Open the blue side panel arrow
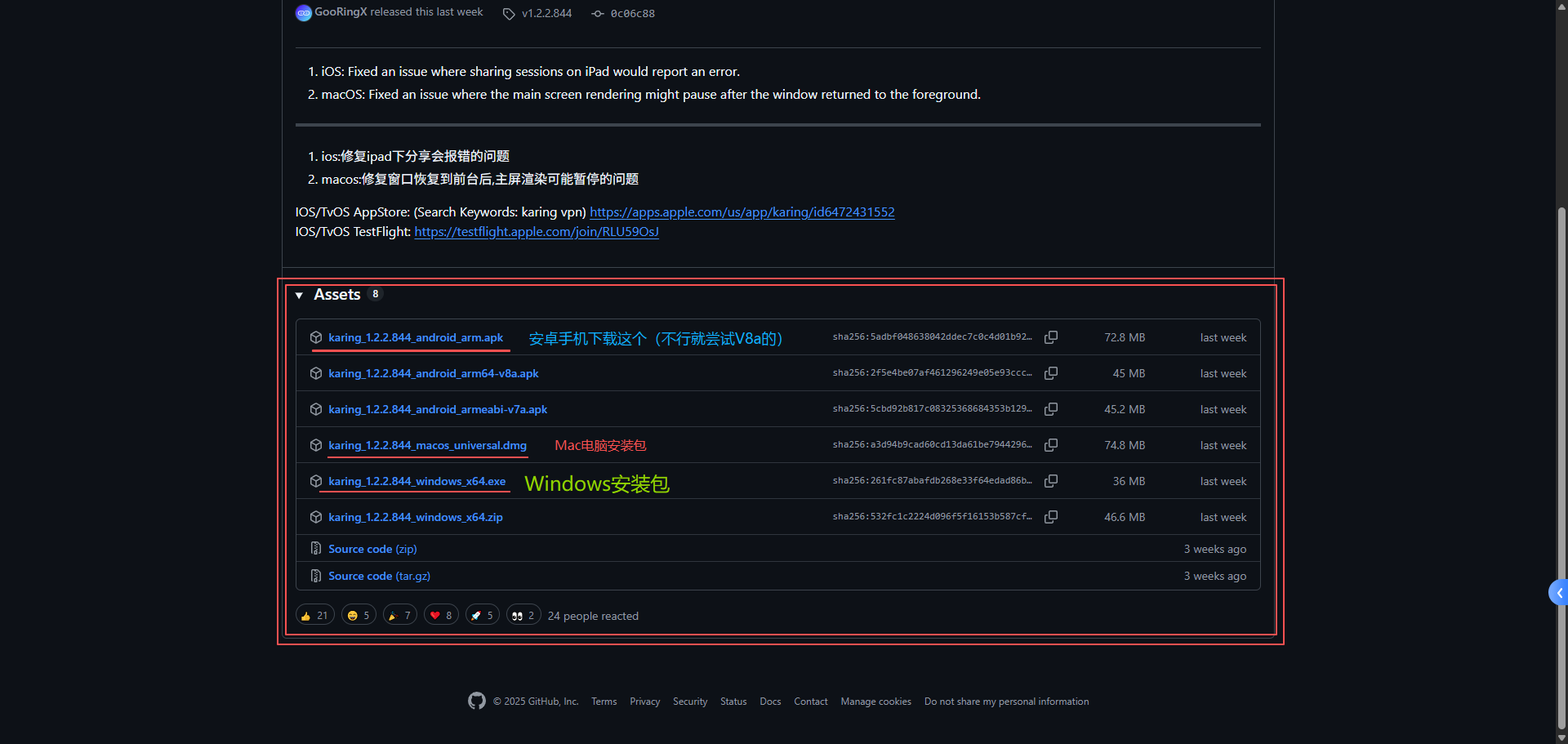The image size is (1568, 744). tap(1558, 593)
